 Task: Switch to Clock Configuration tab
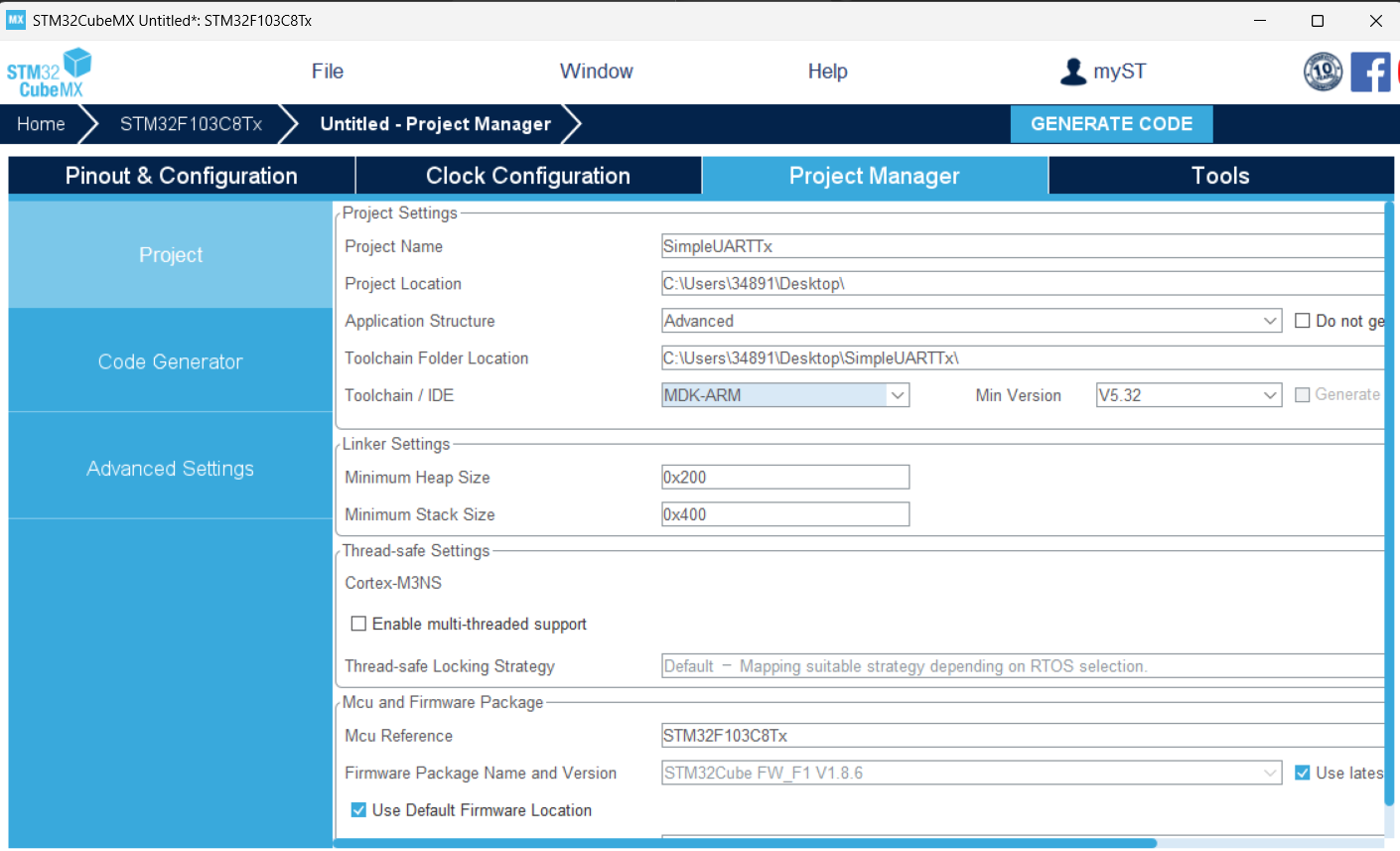(x=528, y=176)
